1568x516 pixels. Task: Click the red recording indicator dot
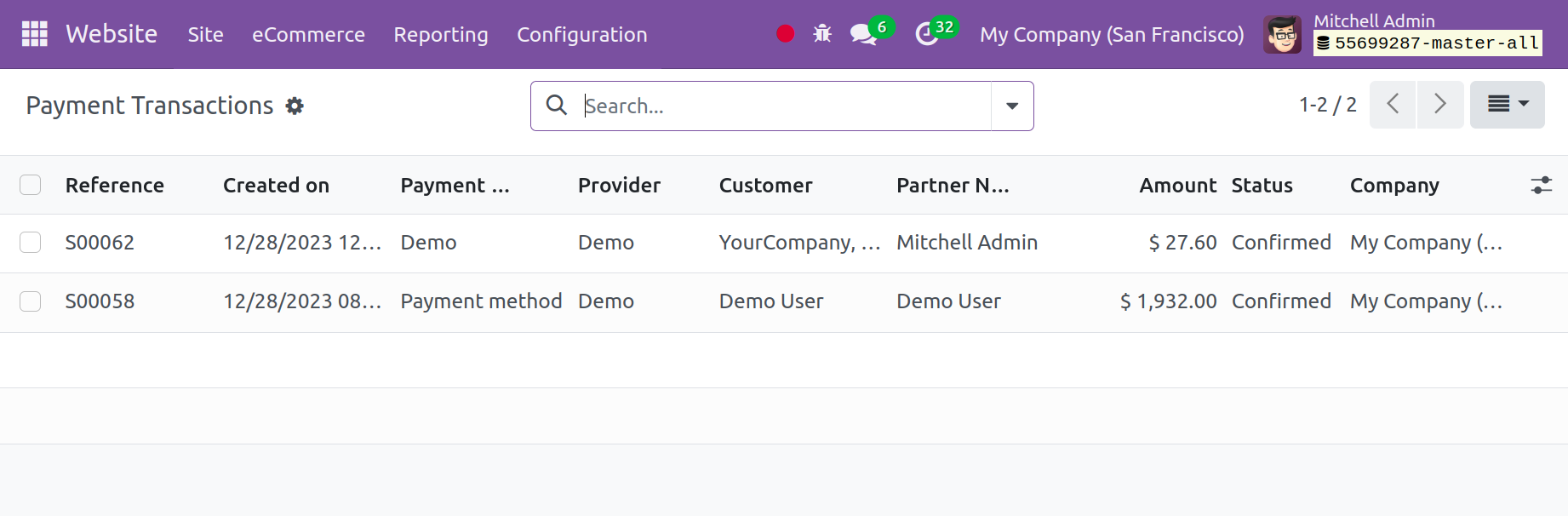785,34
